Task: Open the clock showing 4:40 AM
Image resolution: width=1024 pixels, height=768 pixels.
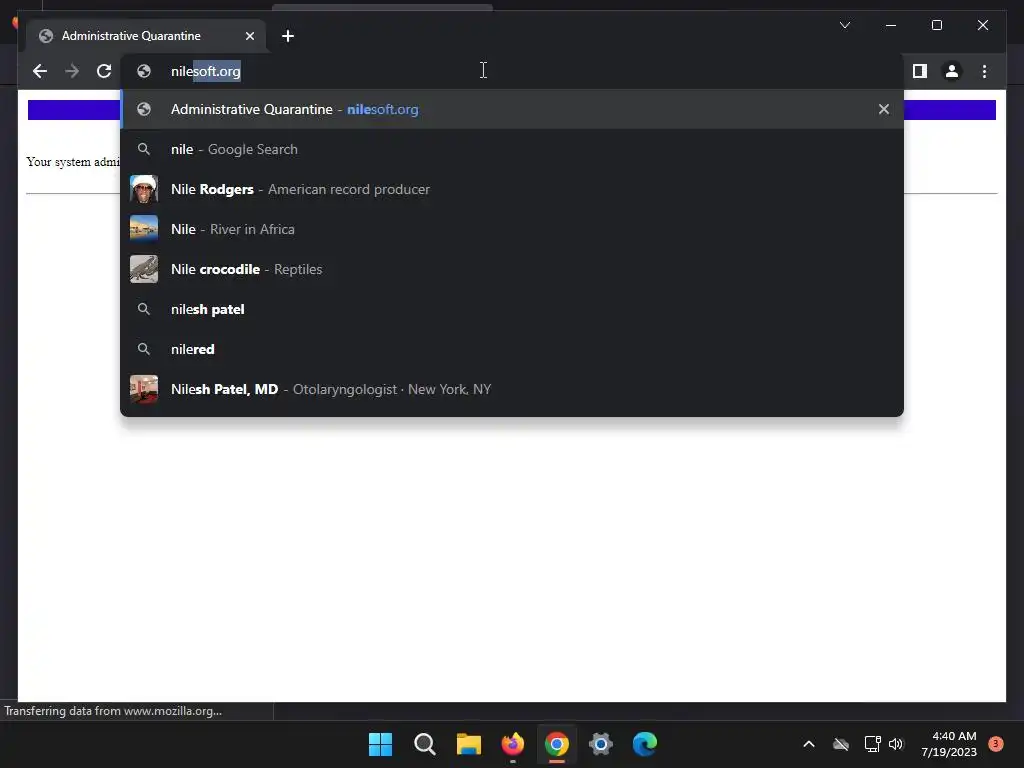Action: coord(949,744)
